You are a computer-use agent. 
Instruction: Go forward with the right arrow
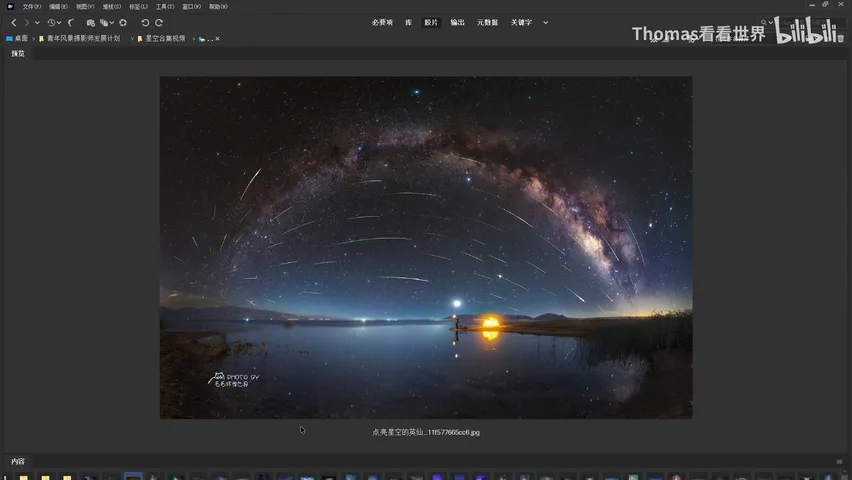tap(26, 23)
